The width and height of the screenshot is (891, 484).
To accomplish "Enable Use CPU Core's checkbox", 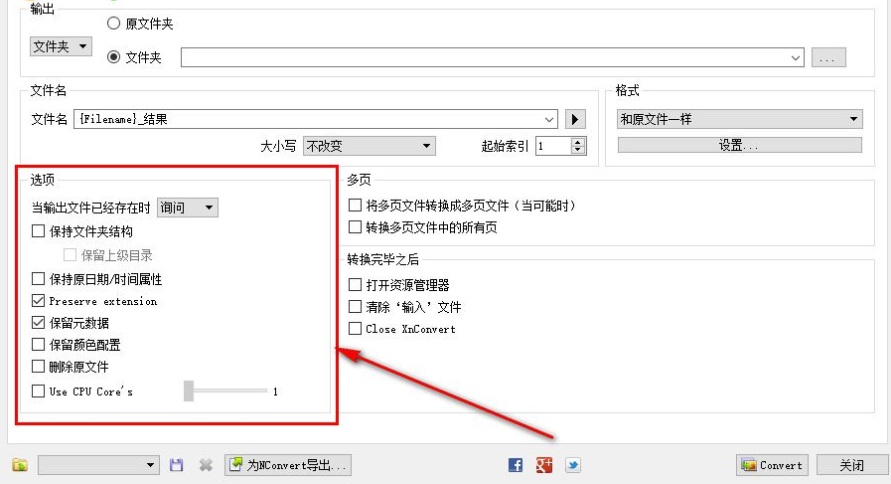I will (38, 391).
